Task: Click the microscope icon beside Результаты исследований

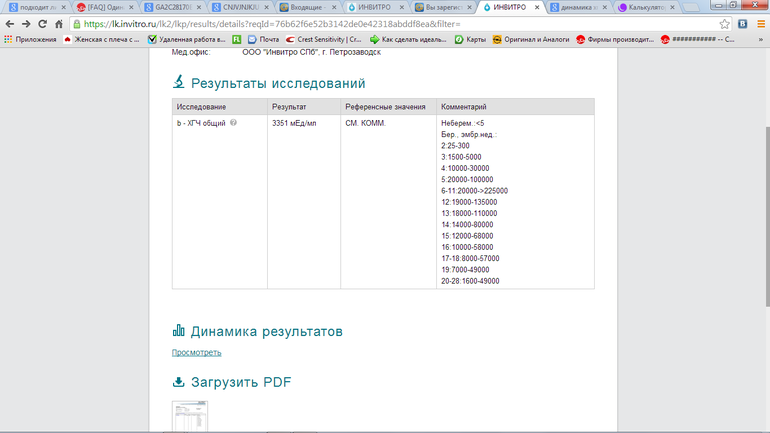Action: [178, 81]
